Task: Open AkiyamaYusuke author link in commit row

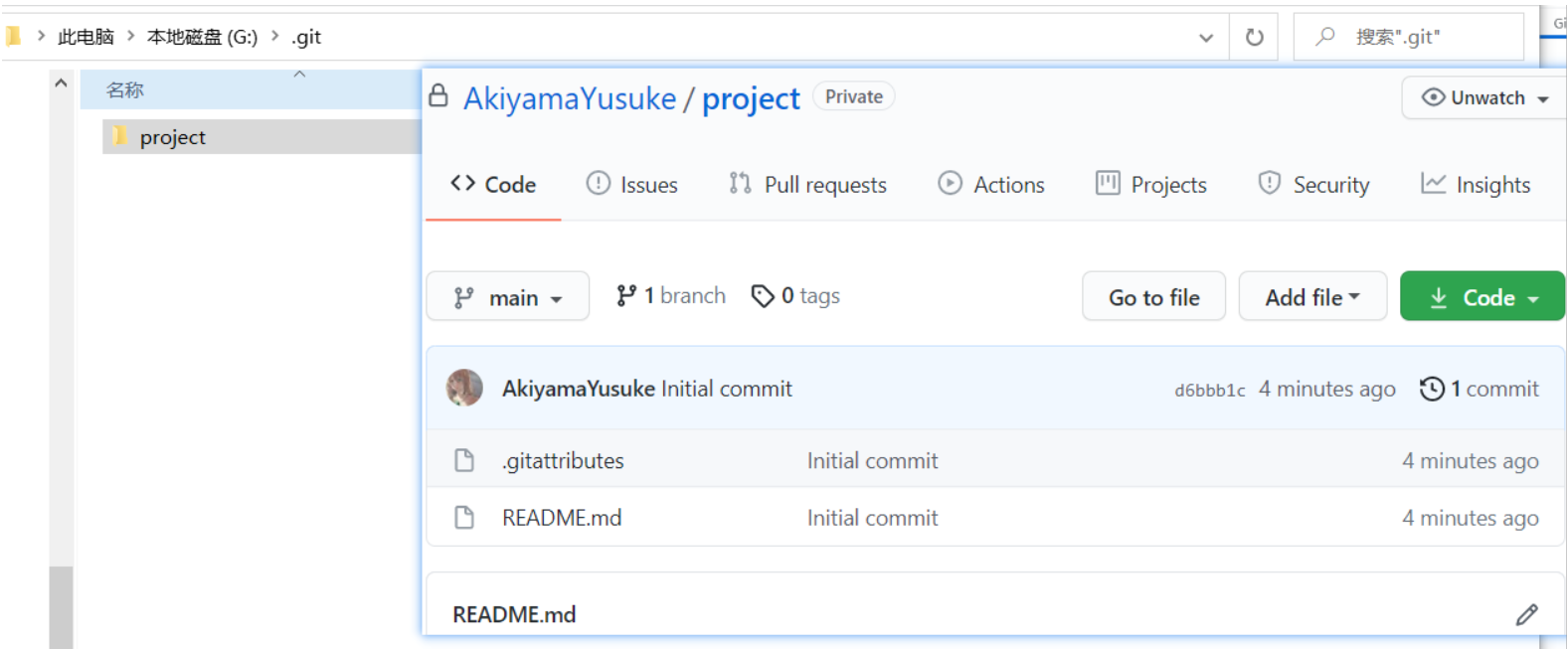Action: tap(579, 389)
